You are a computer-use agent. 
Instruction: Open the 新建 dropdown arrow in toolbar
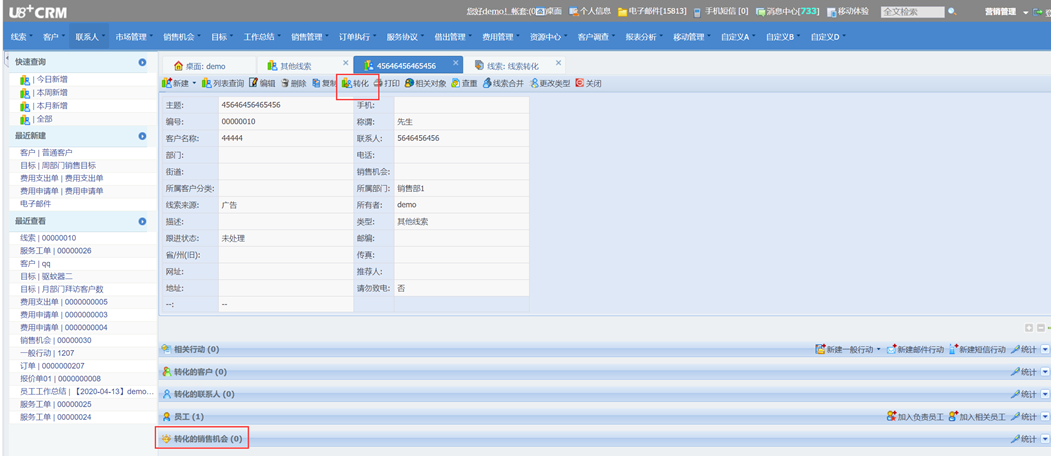point(194,83)
